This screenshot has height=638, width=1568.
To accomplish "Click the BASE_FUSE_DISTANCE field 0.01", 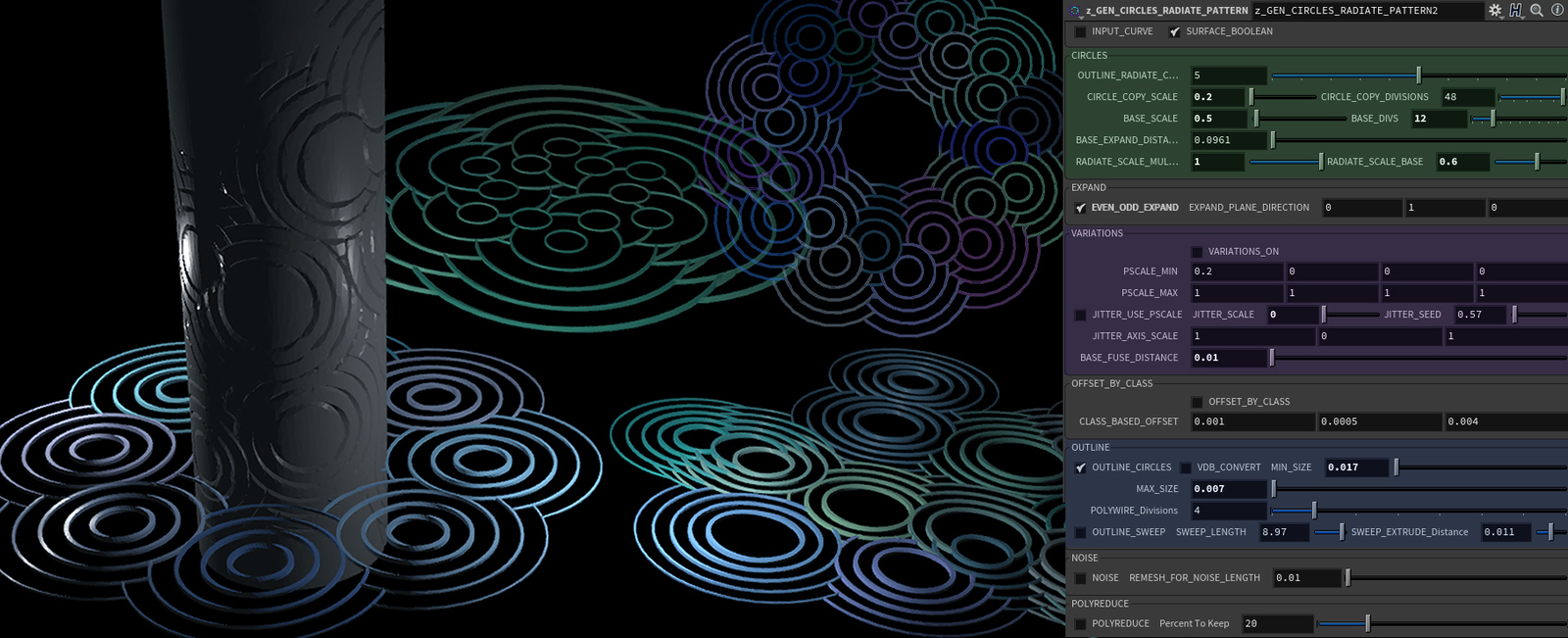I will [1229, 358].
